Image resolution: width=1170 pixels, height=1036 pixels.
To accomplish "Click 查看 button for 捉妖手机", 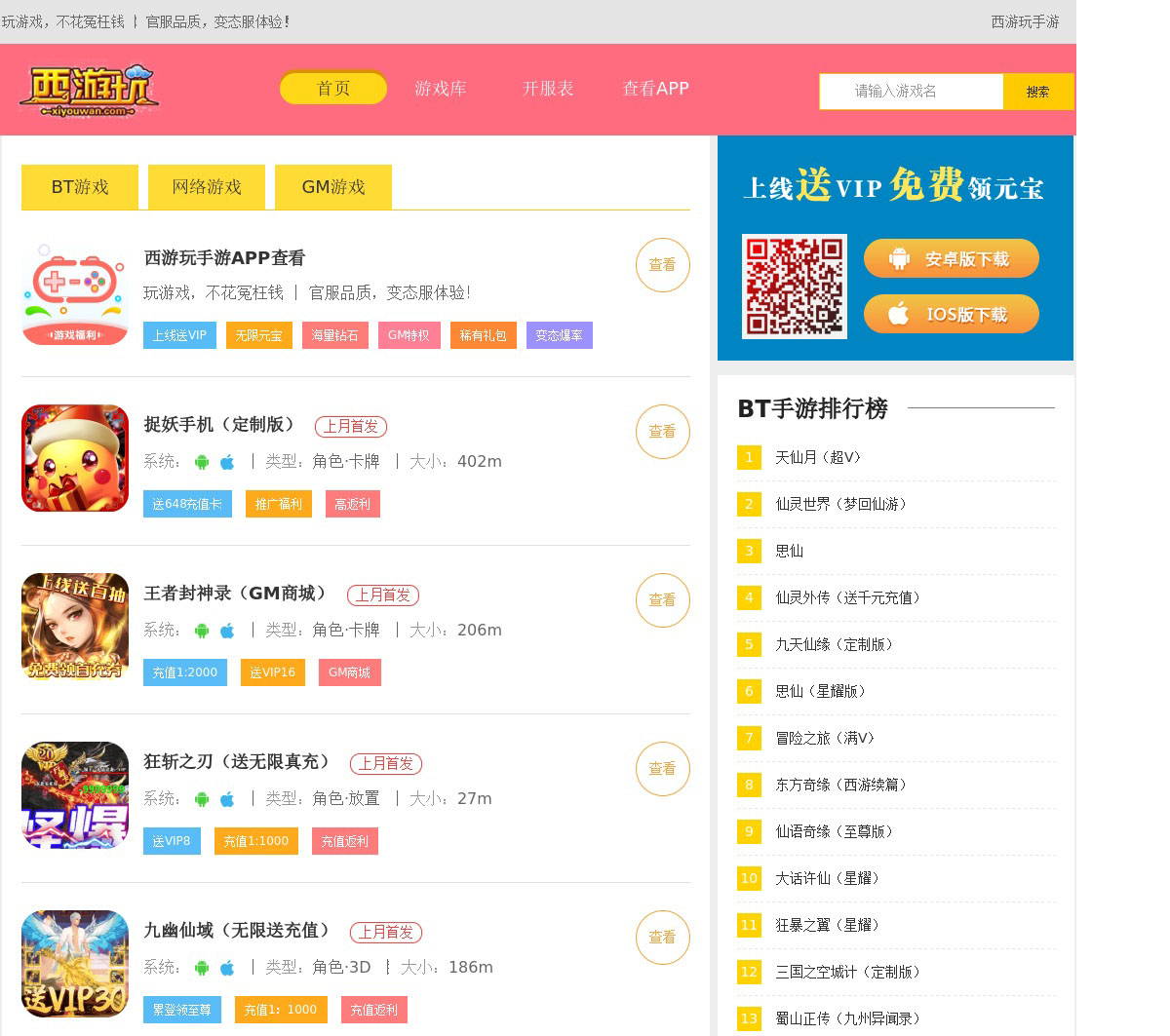I will pyautogui.click(x=663, y=432).
